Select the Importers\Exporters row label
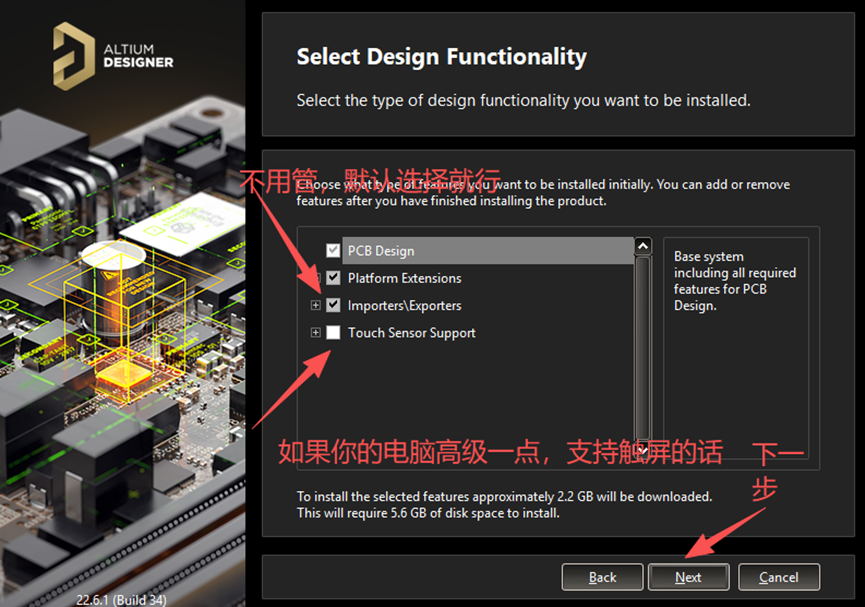 (x=404, y=306)
